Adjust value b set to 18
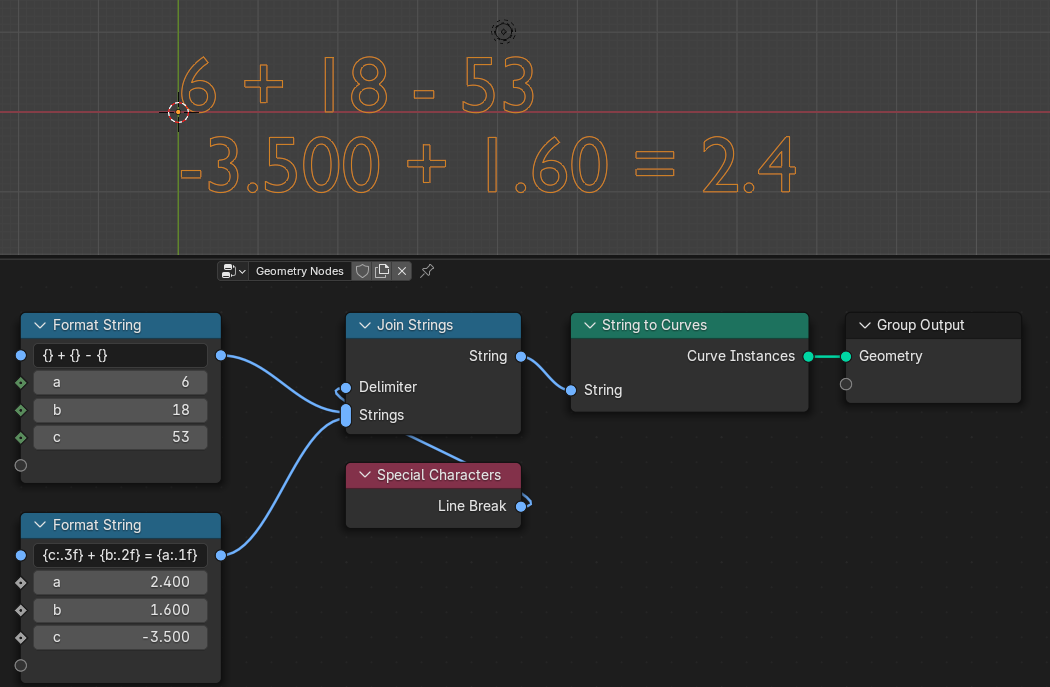The height and width of the screenshot is (687, 1050). [121, 410]
